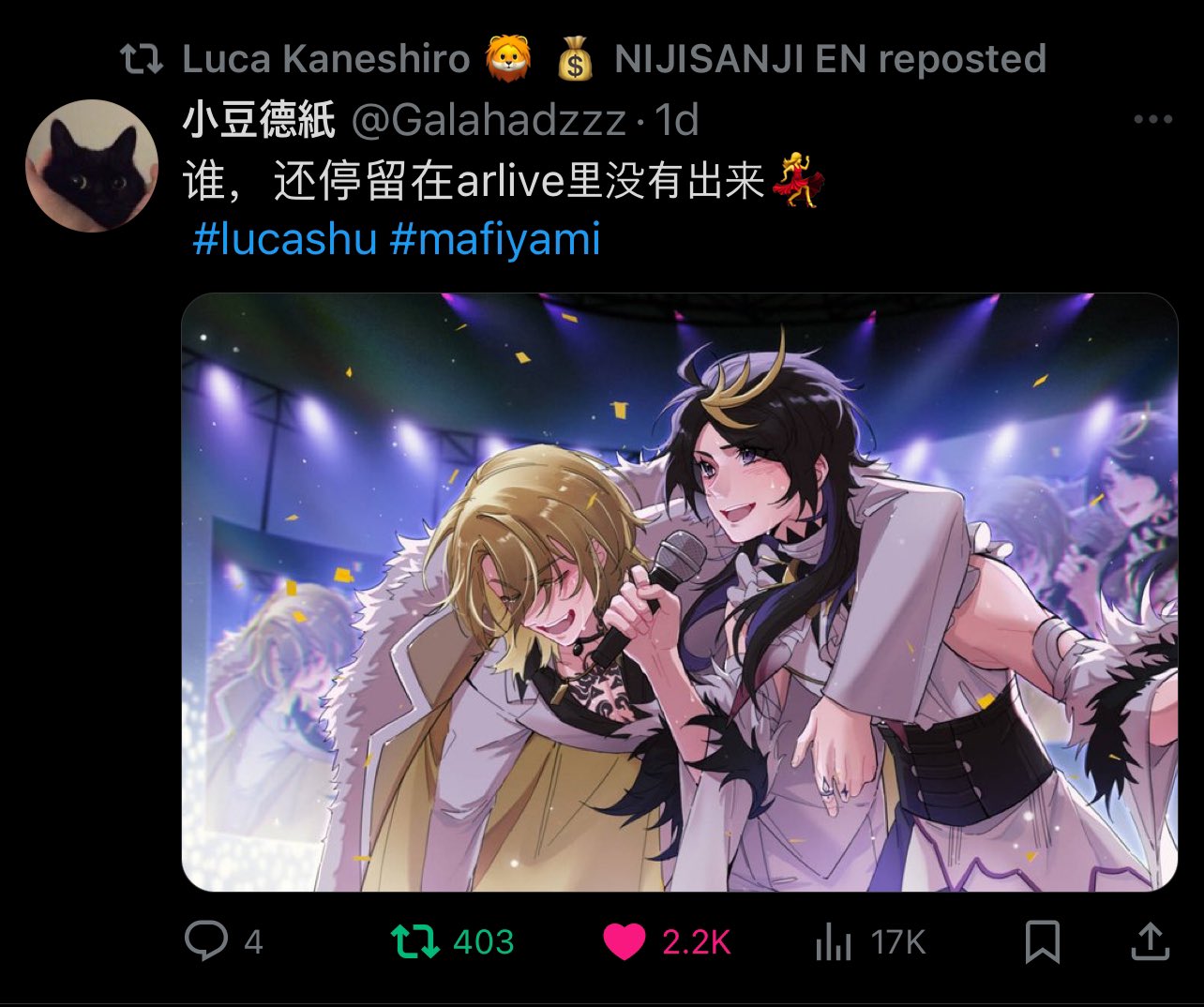Open the three-dot more options menu
Viewport: 1204px width, 1007px height.
1152,119
